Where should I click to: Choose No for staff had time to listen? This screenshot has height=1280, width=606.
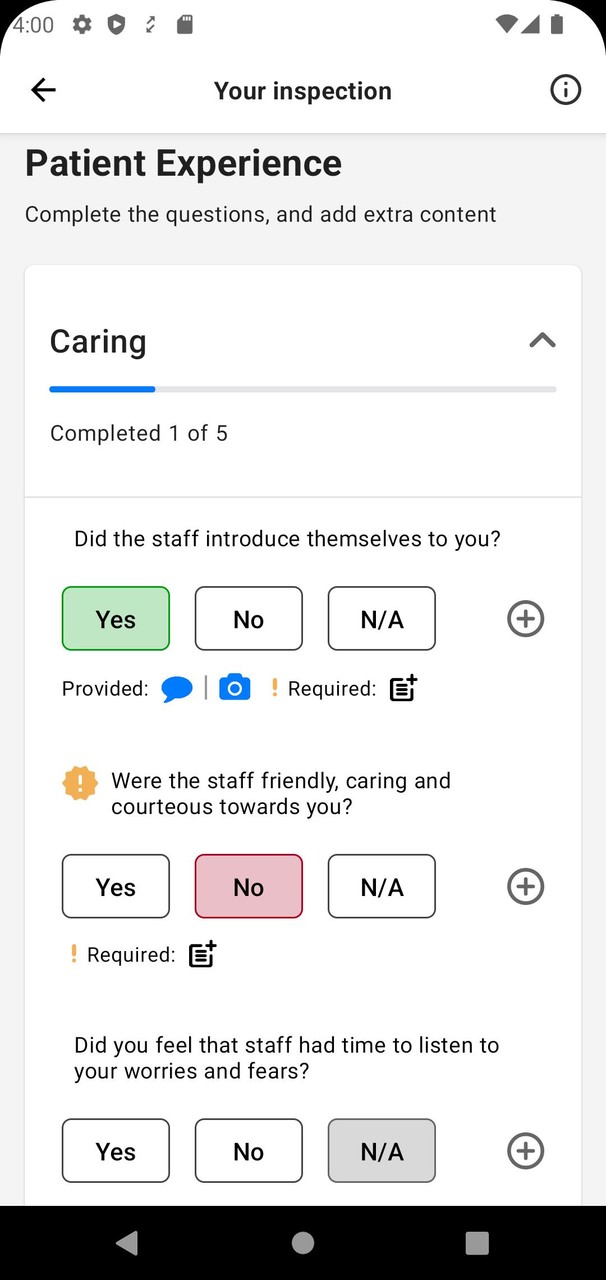tap(248, 1151)
